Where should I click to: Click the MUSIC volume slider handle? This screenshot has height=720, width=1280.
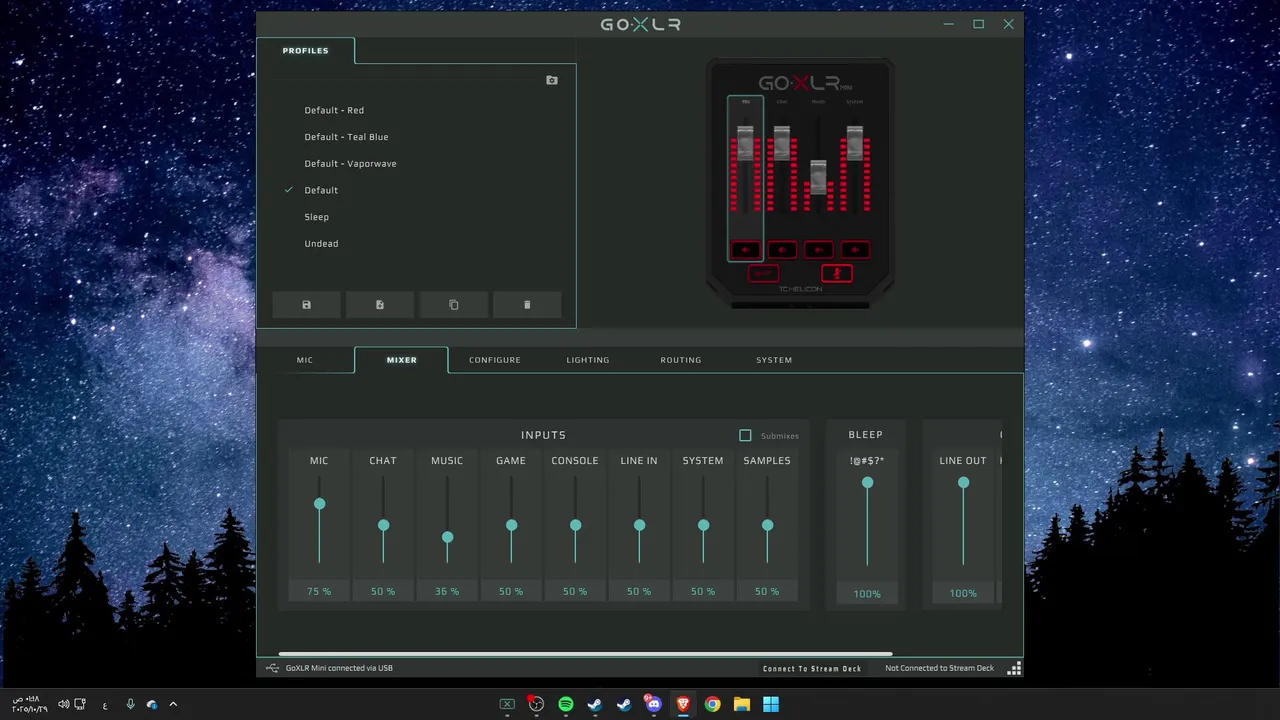point(447,537)
